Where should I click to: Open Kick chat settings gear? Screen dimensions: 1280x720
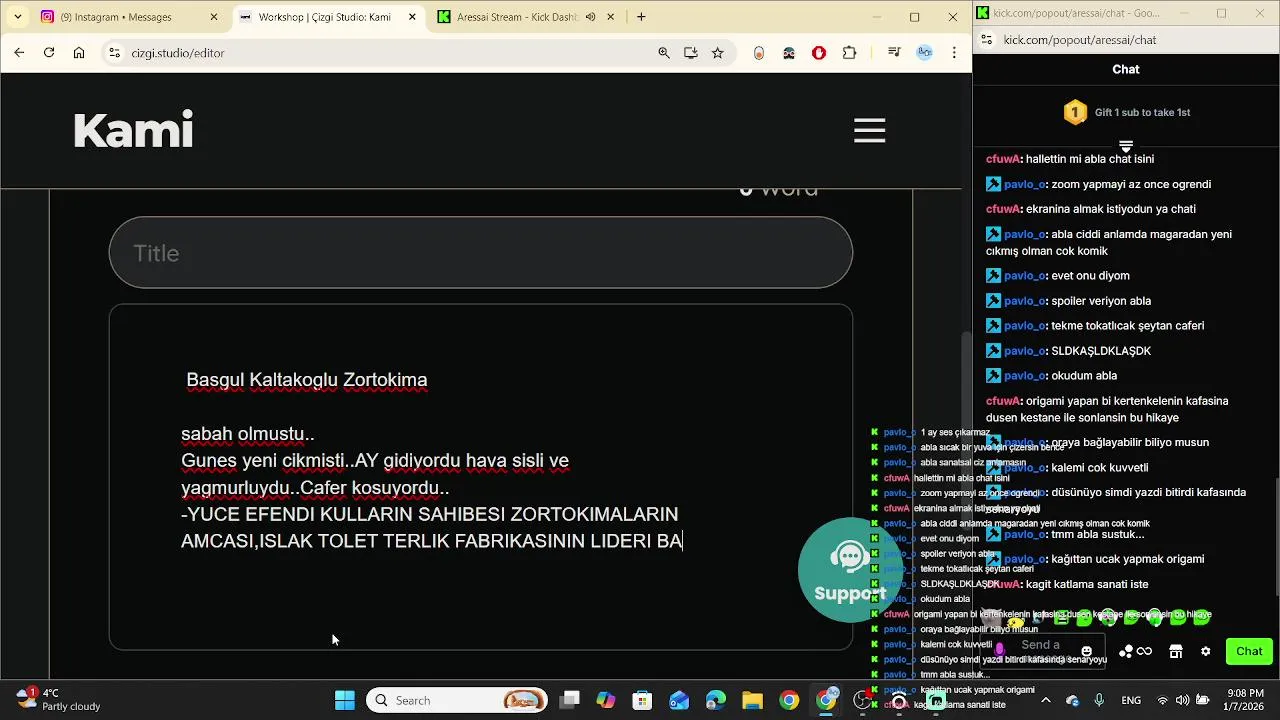[1205, 651]
